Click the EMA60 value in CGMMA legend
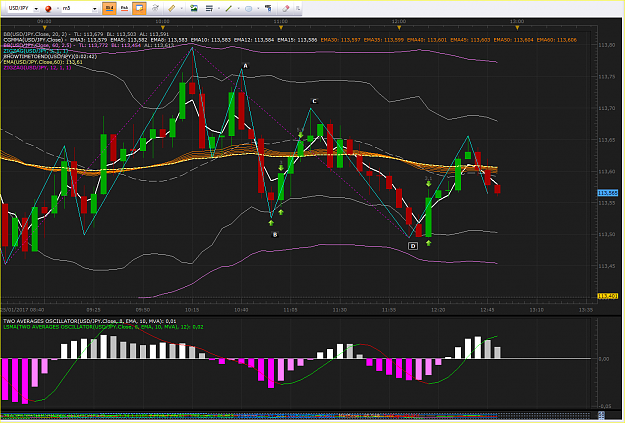625x423 pixels. (x=556, y=40)
